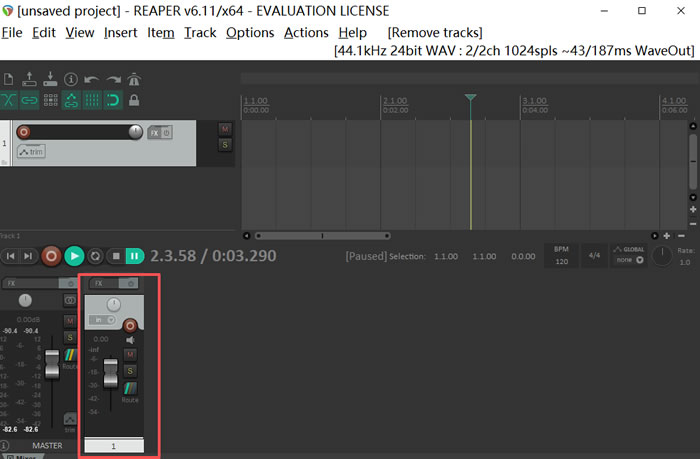Screen dimensions: 700x459
Task: Select track 1 name label in mixer
Action: click(114, 446)
